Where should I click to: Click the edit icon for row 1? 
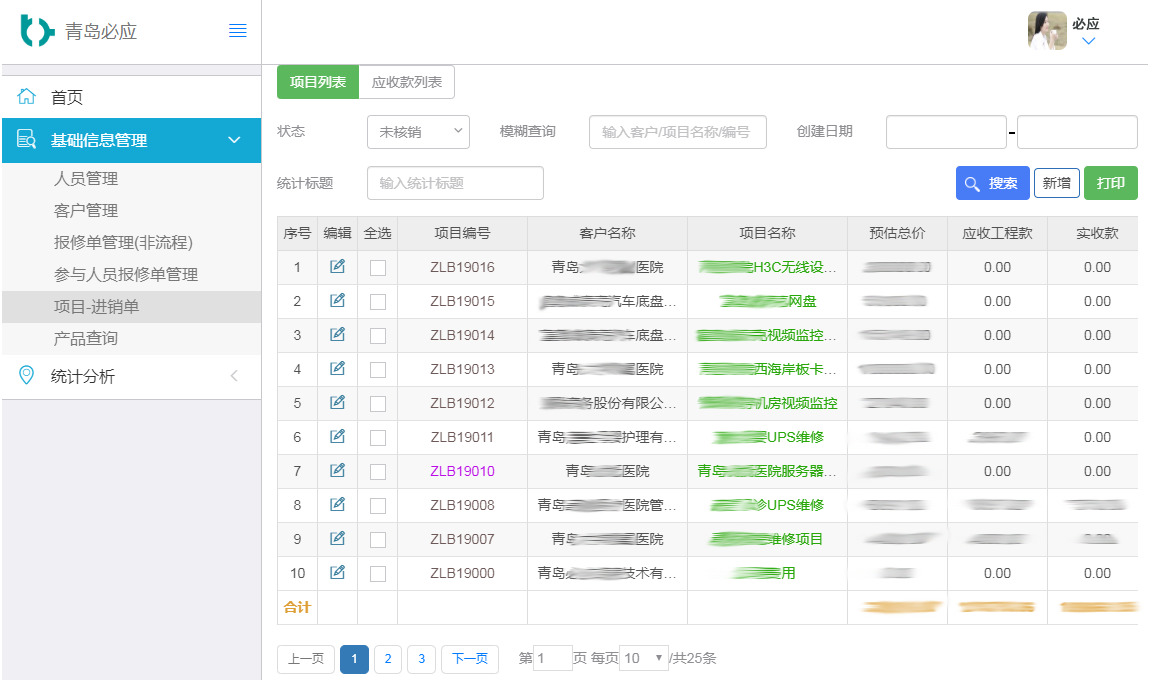337,267
